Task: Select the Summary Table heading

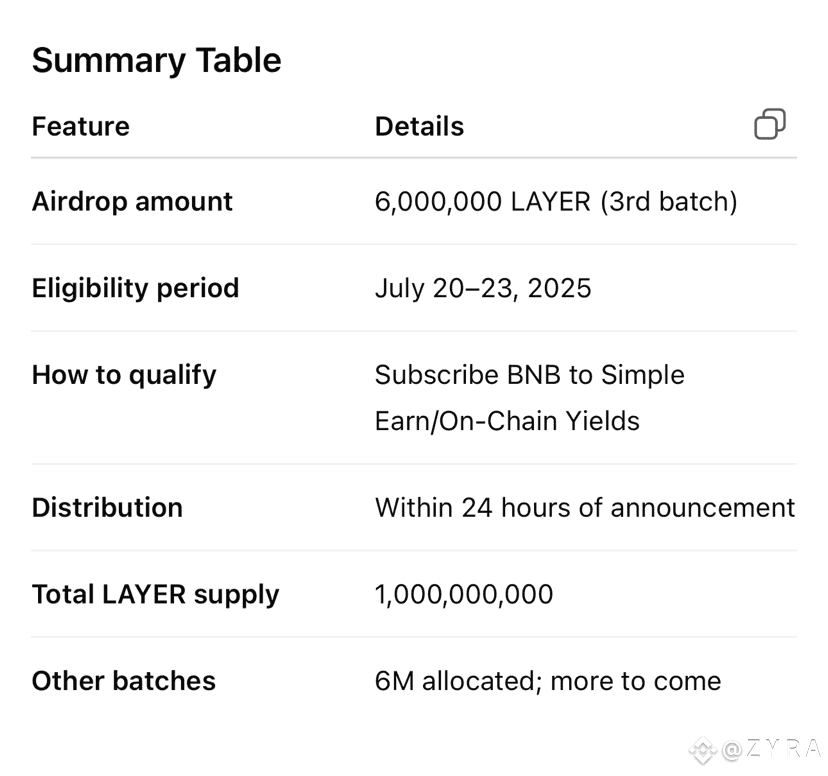Action: pos(156,60)
